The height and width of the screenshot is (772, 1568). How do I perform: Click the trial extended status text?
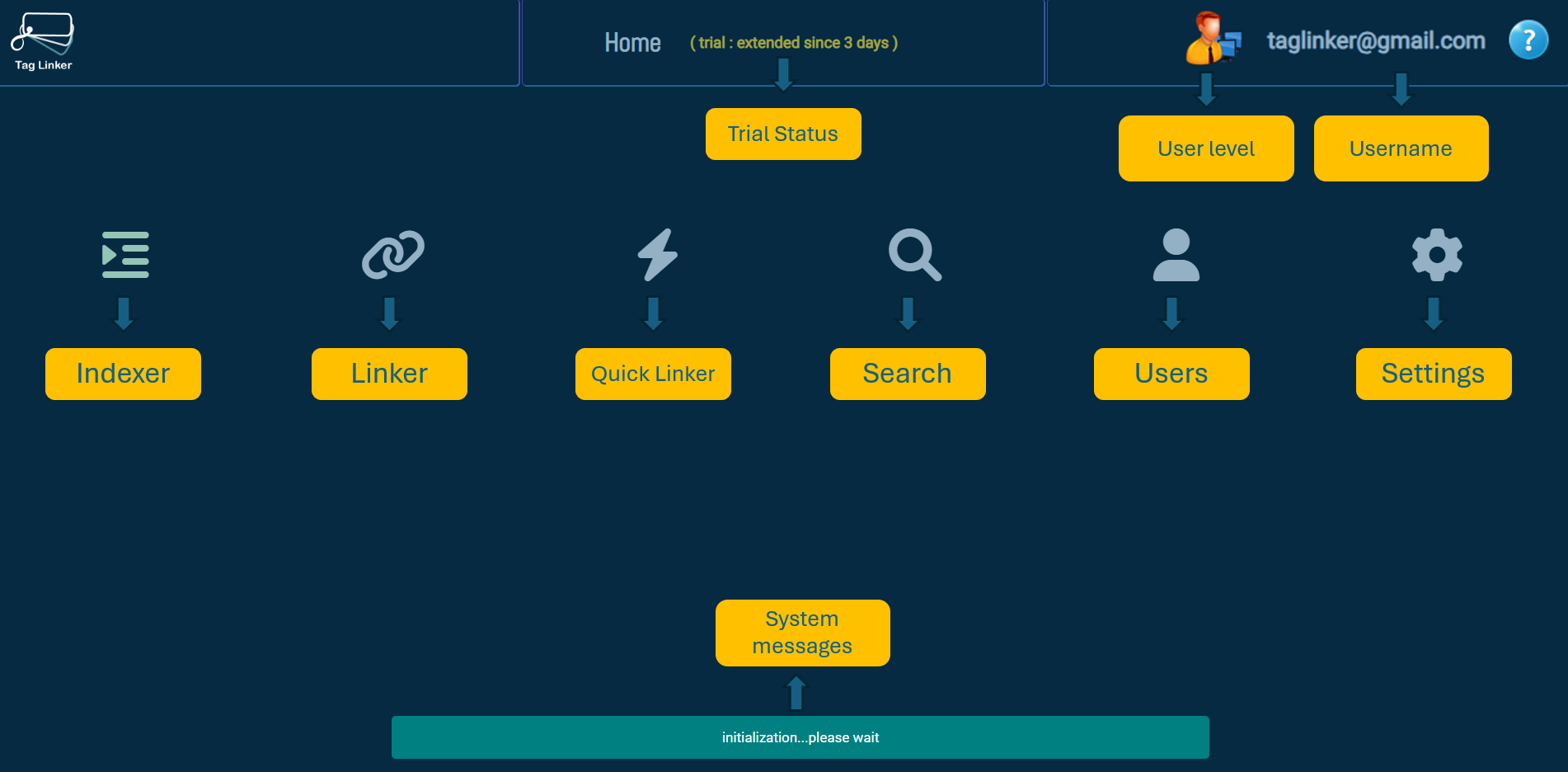(x=793, y=43)
